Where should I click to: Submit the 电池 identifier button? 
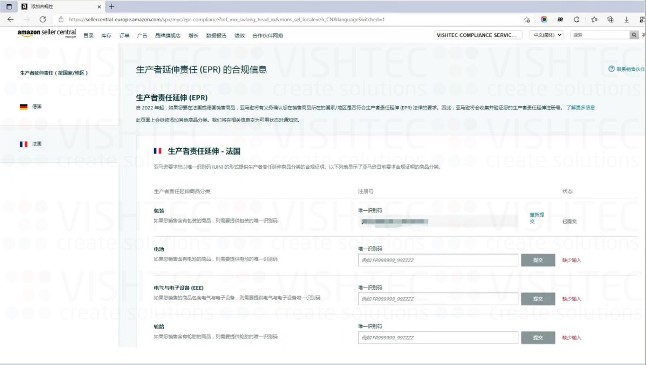click(x=538, y=260)
